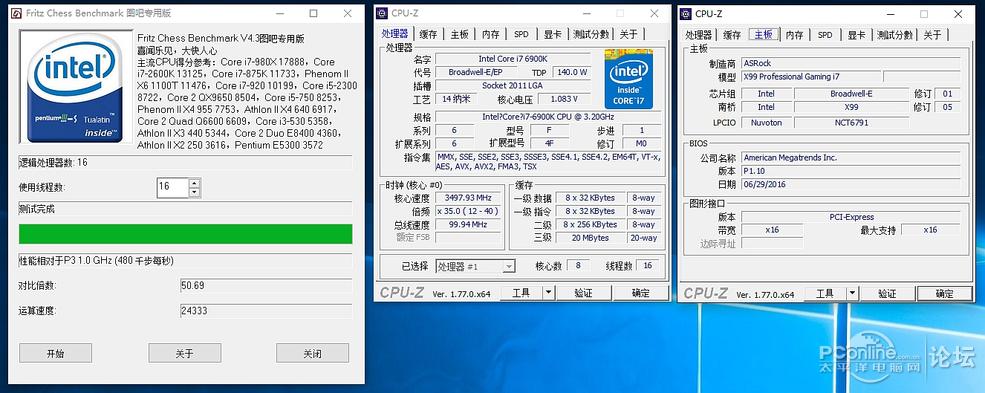
Task: Click the CPU-Z icon in processor window title
Action: point(383,13)
